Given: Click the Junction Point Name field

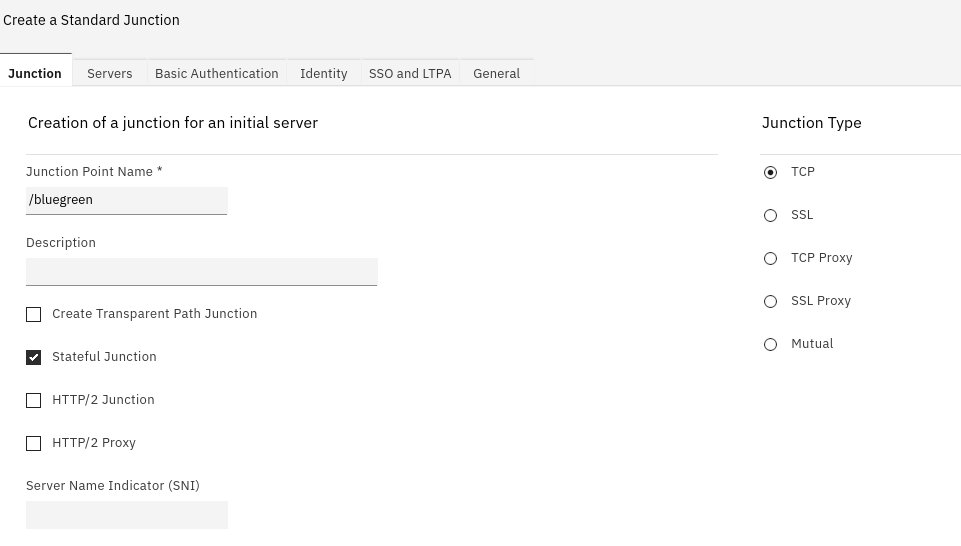Looking at the screenshot, I should tap(127, 200).
